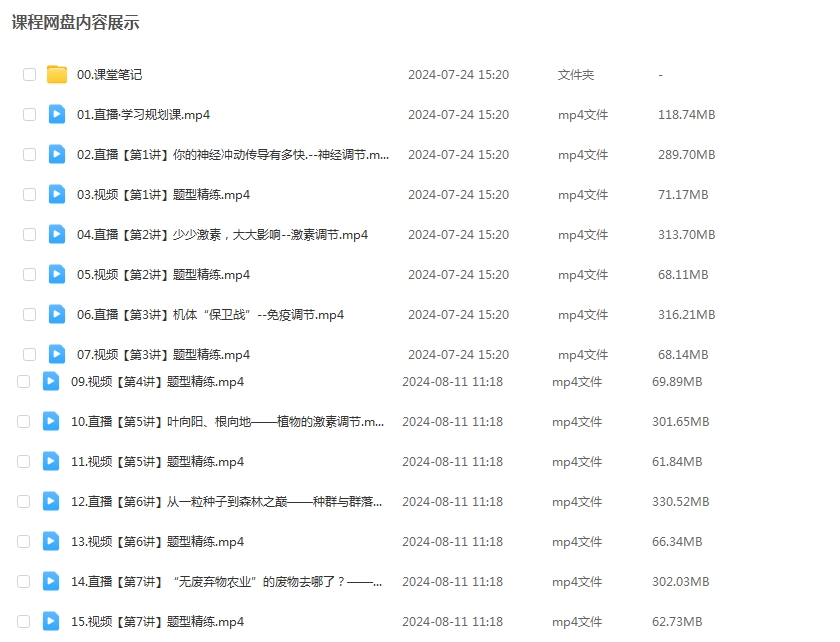Open 07.视频【第3讲】题型精练.mp4 file name
This screenshot has height=642, width=840.
pyautogui.click(x=163, y=355)
